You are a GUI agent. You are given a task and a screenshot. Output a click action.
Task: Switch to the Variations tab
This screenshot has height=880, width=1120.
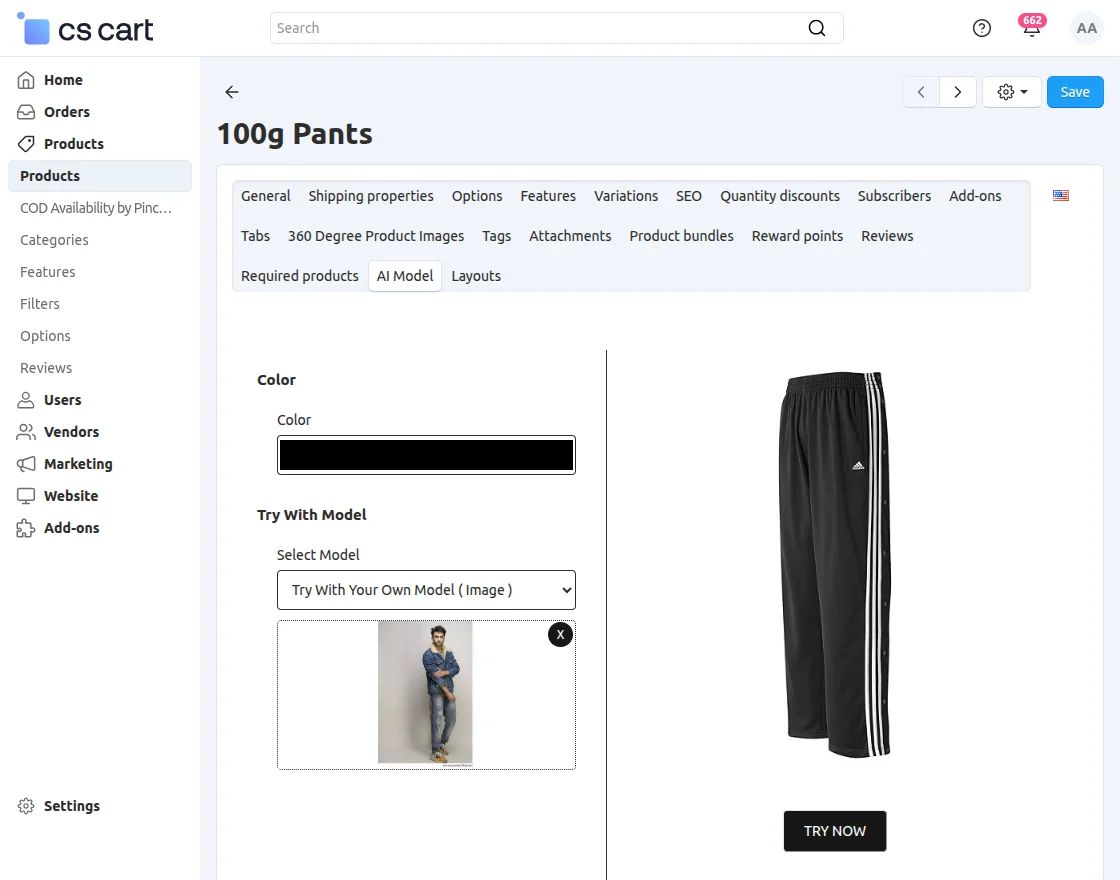pos(626,196)
